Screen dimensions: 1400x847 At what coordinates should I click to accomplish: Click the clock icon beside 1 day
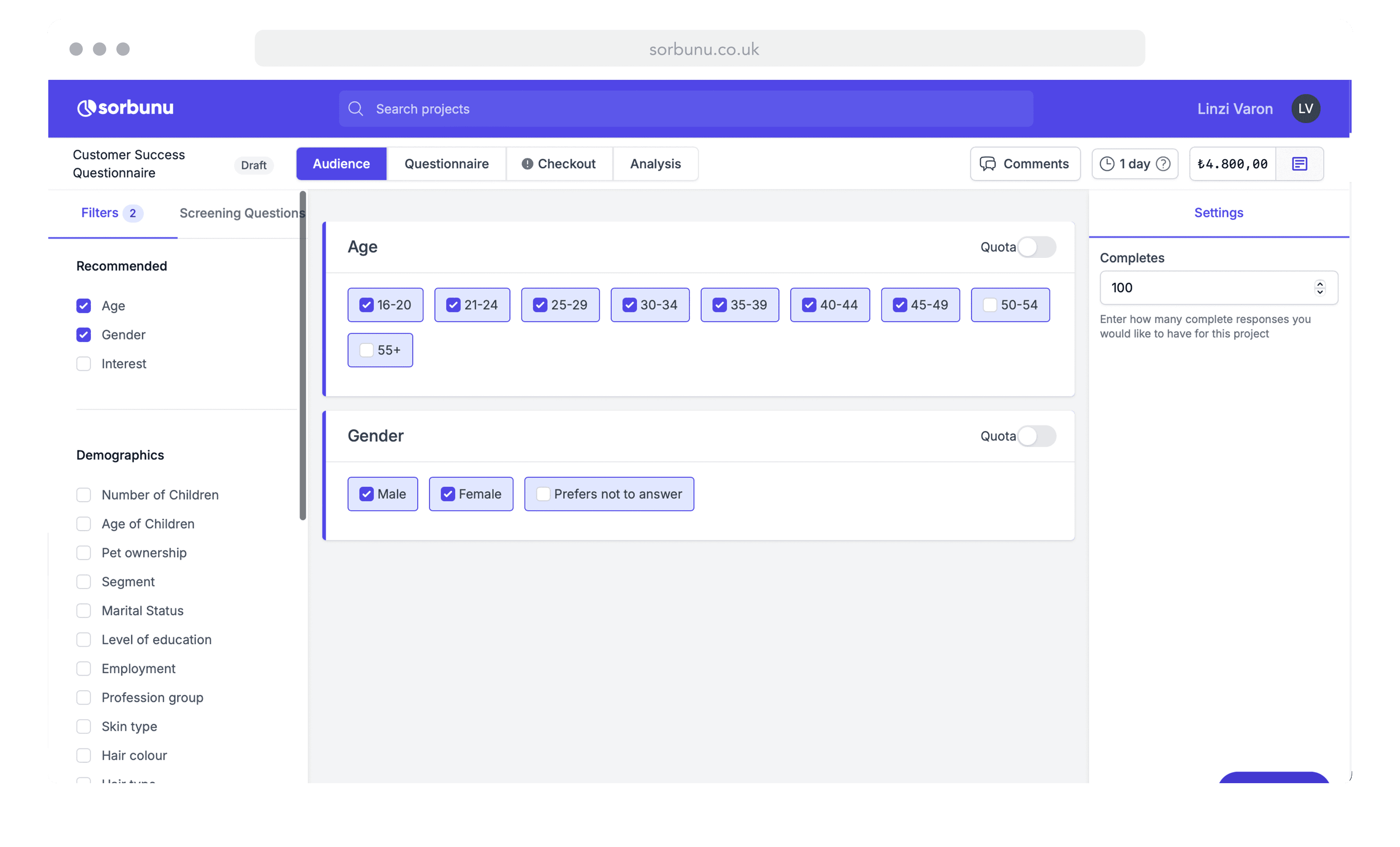point(1107,164)
